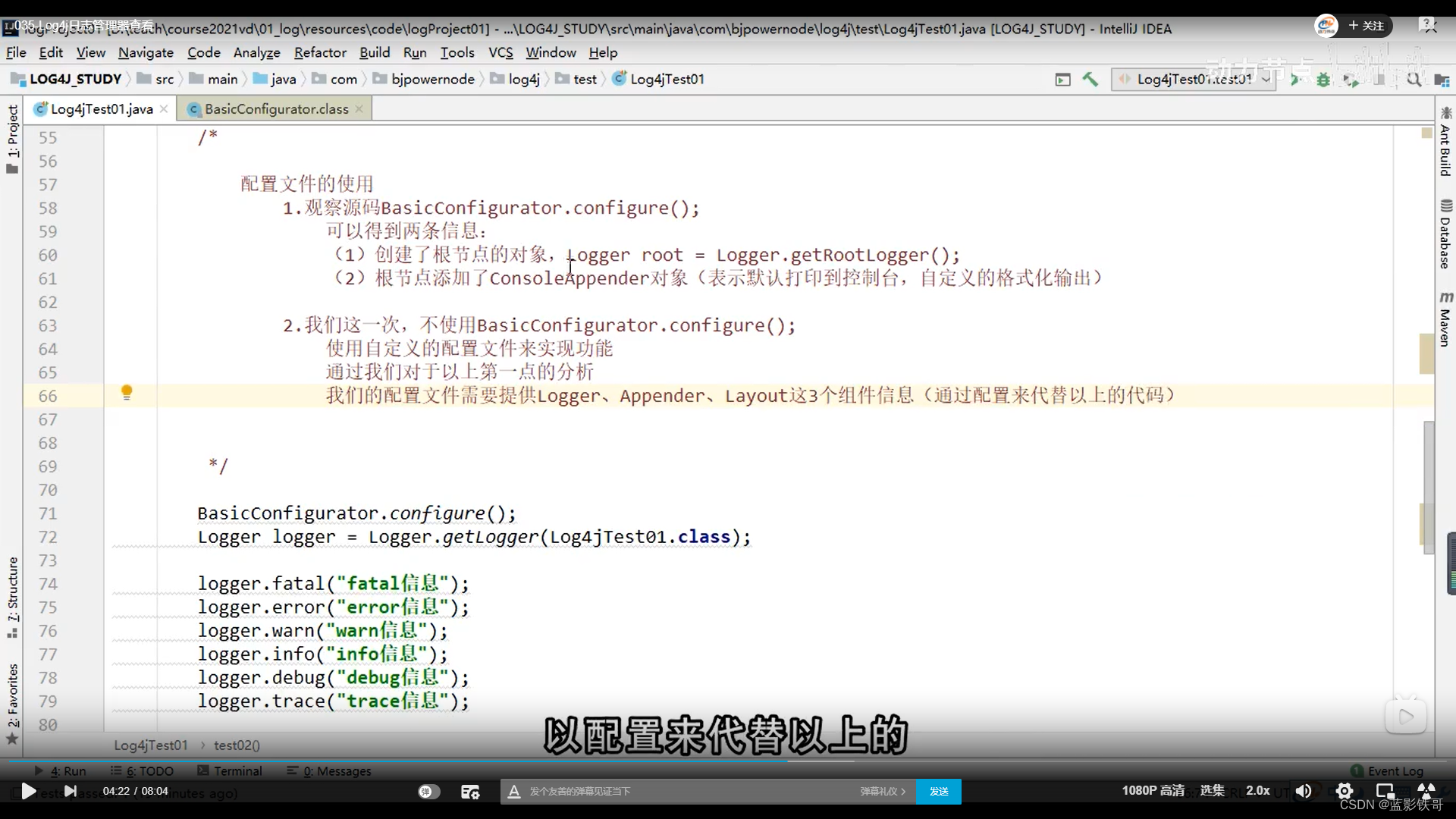Skip to the next video in the playlist
Screen dimensions: 1456x819
(x=71, y=791)
